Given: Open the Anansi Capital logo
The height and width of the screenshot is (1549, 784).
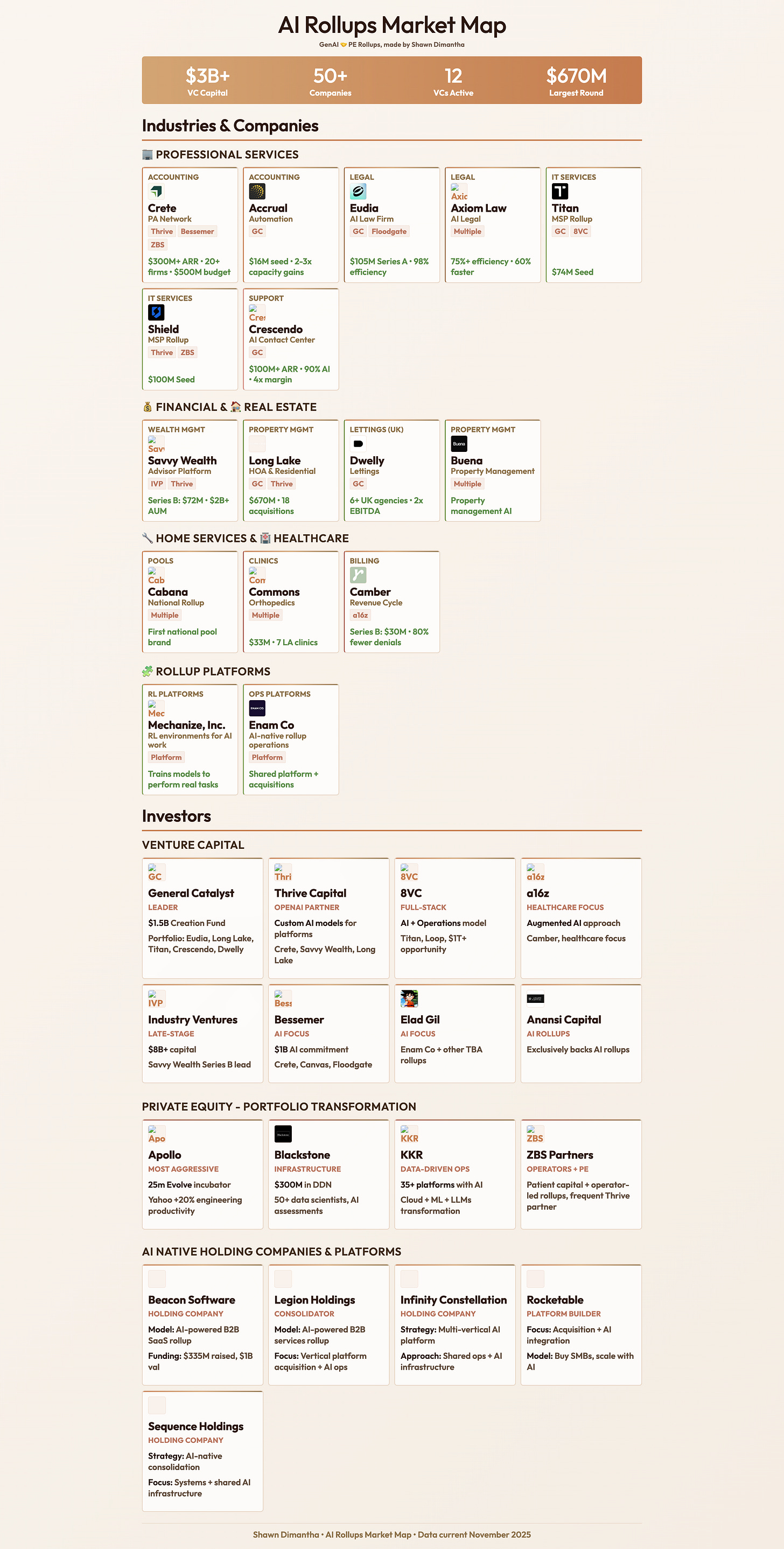Looking at the screenshot, I should tap(536, 998).
